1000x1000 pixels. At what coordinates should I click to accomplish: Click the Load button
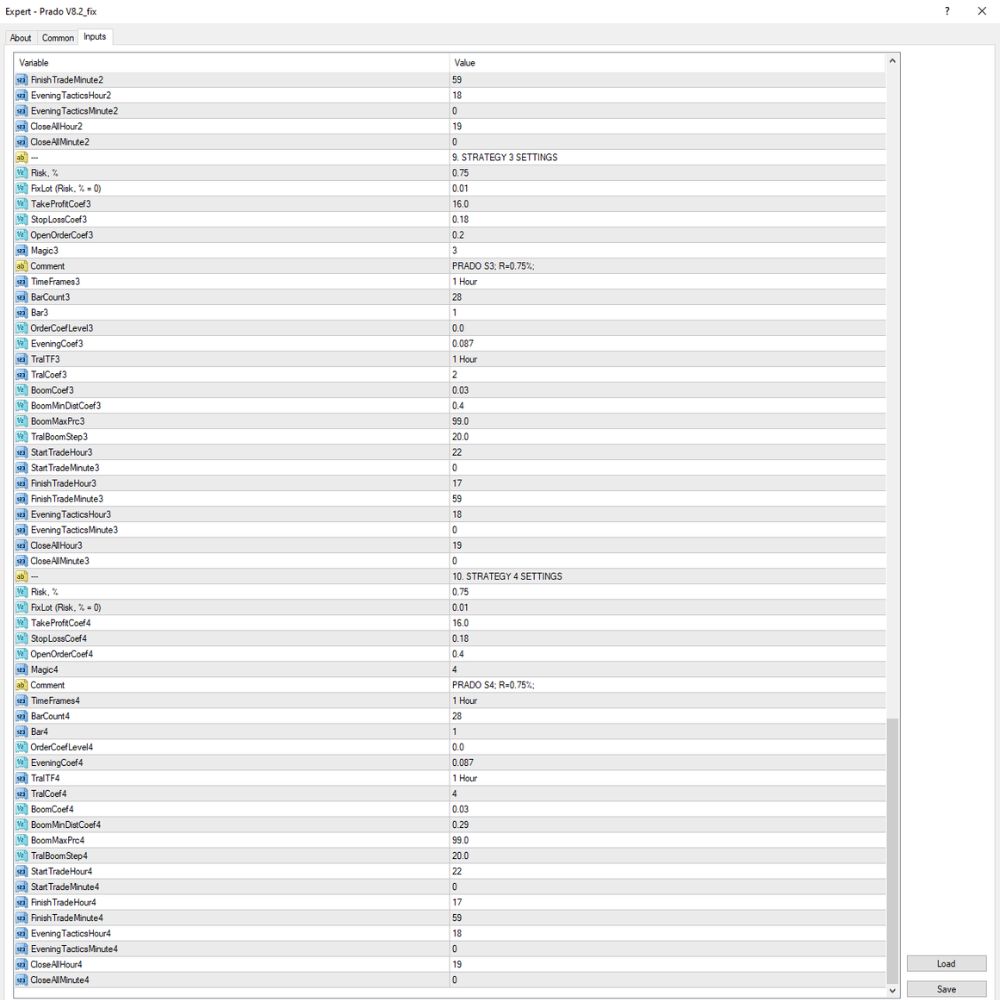coord(946,964)
